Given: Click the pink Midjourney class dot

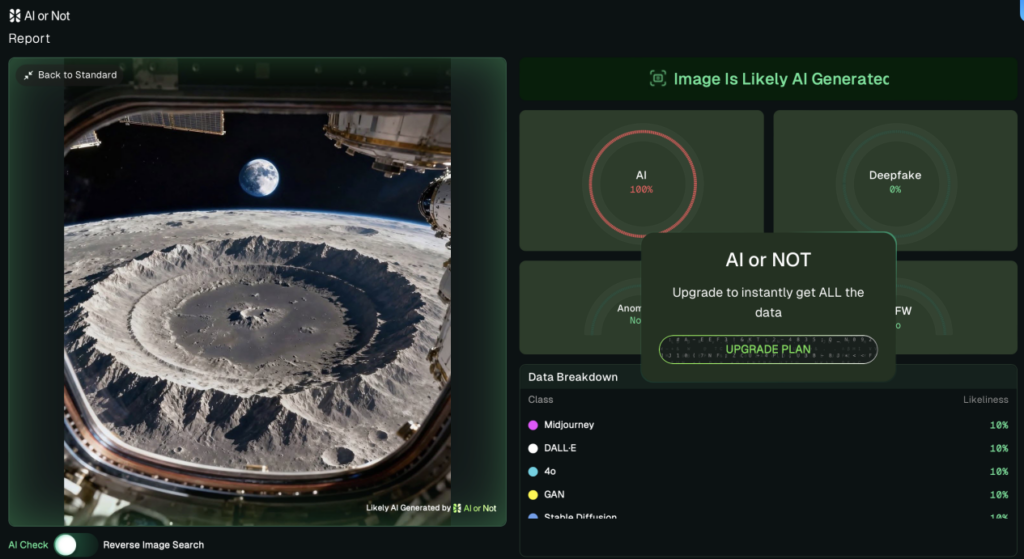Looking at the screenshot, I should tap(533, 425).
